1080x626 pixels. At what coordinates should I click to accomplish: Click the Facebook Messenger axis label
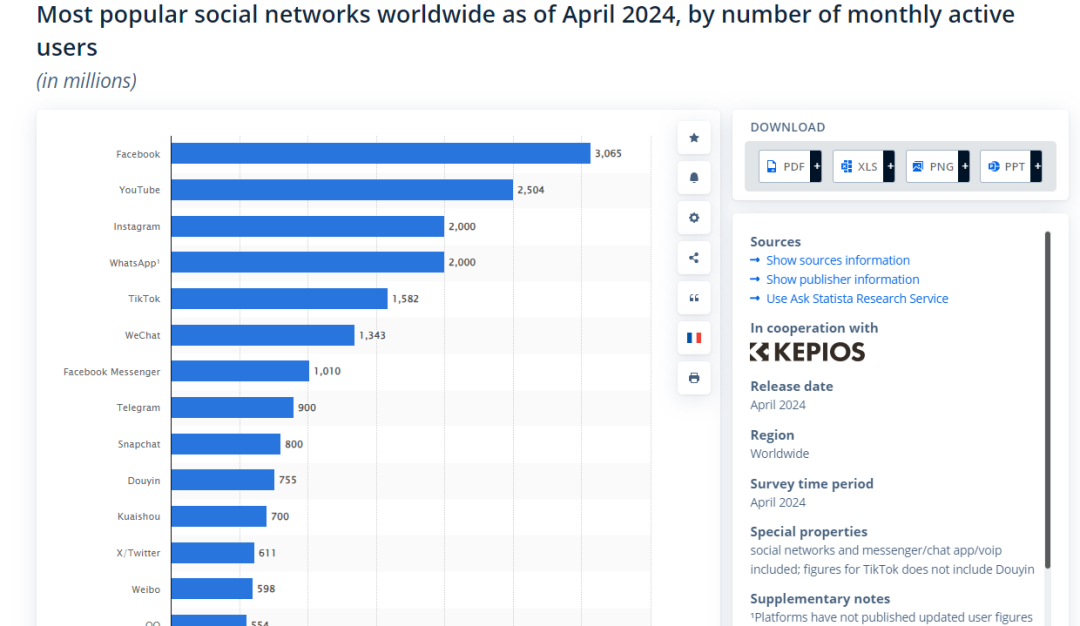112,372
